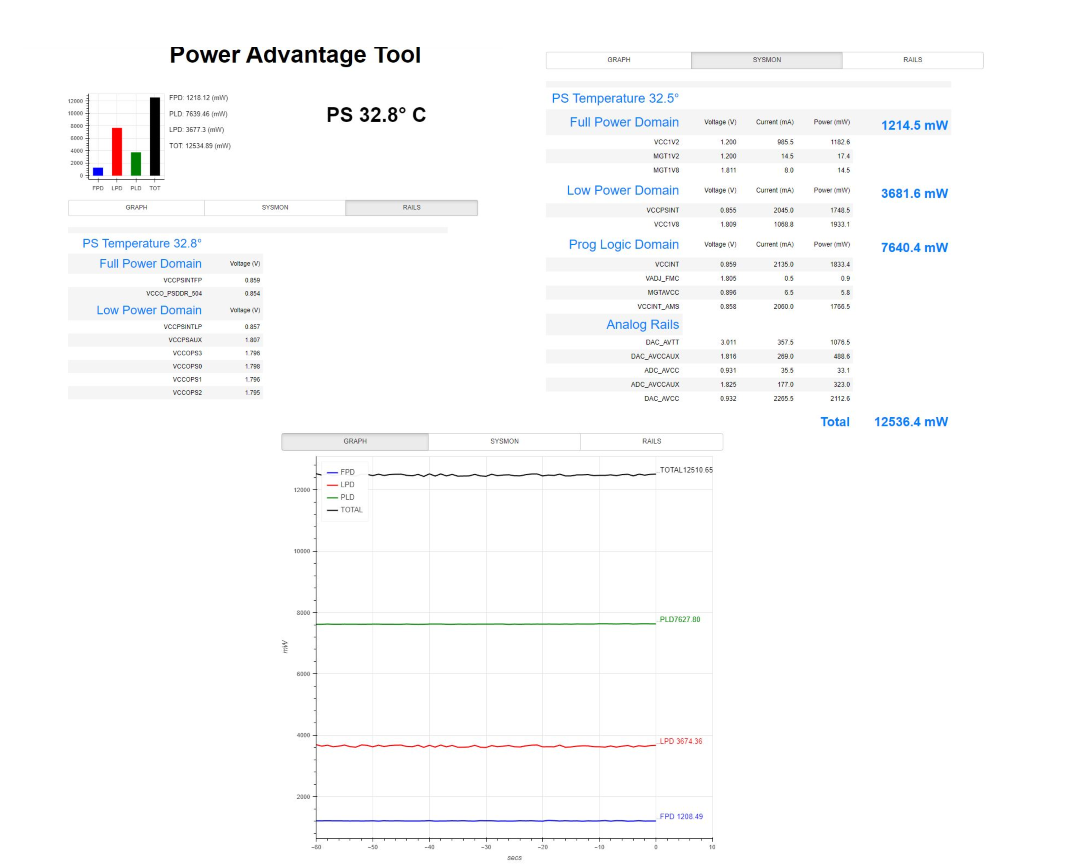
Task: Expand the Prog Logic Domain section
Action: pos(624,244)
